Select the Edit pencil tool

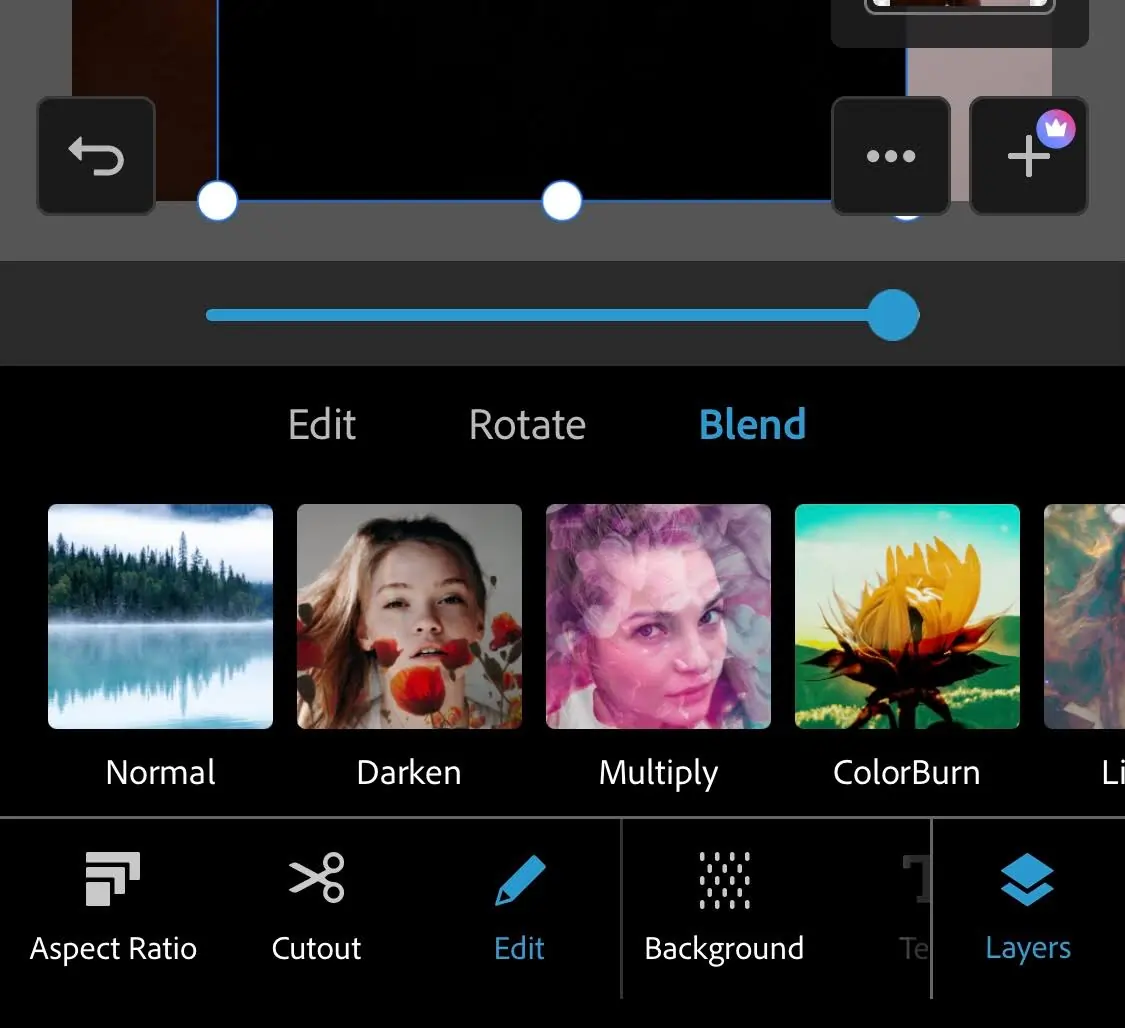coord(519,907)
